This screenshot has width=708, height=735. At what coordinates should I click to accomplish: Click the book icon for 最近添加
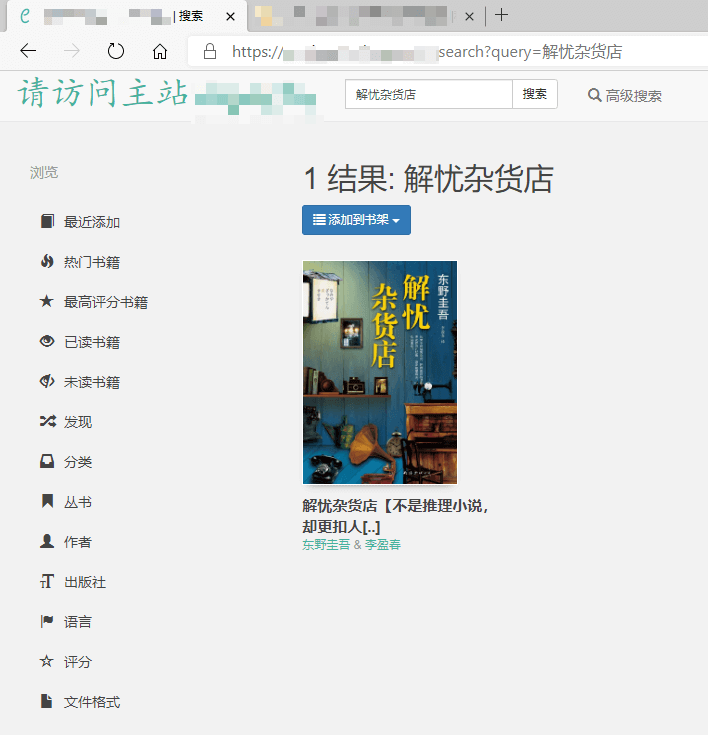tap(47, 221)
